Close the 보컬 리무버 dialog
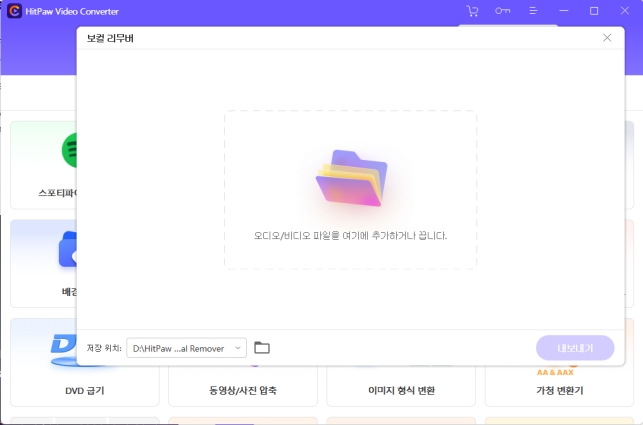The width and height of the screenshot is (643, 425). [606, 37]
